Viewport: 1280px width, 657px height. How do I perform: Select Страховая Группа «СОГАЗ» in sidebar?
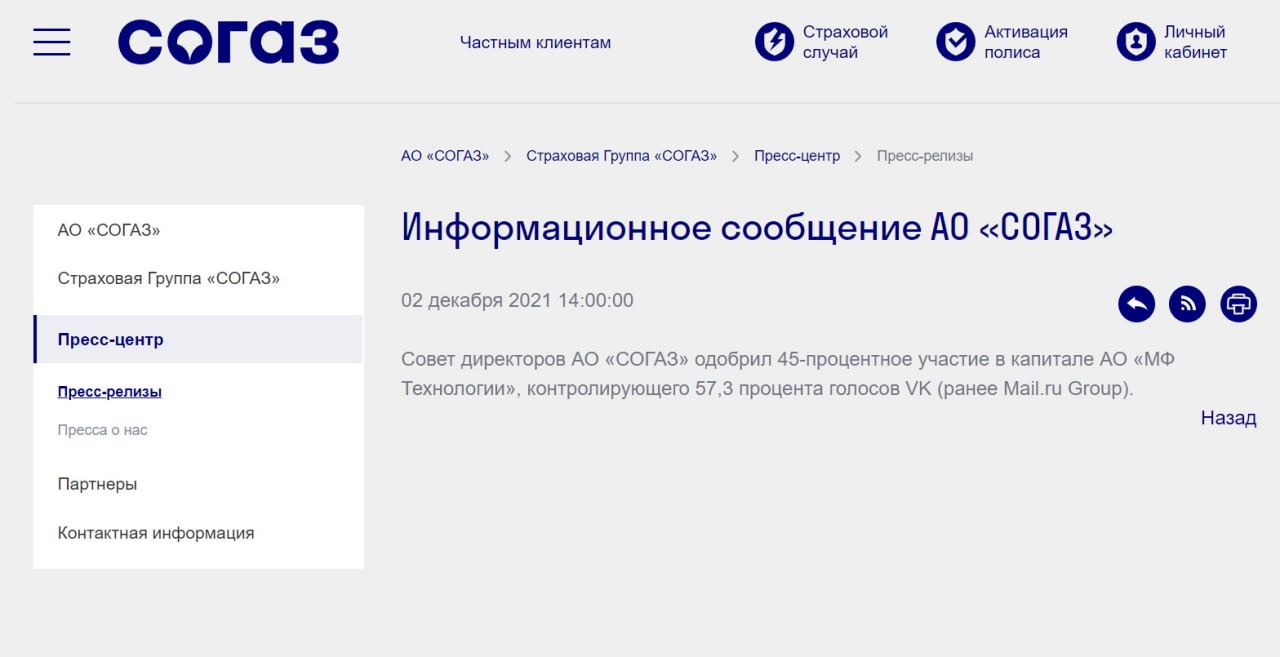pos(169,278)
